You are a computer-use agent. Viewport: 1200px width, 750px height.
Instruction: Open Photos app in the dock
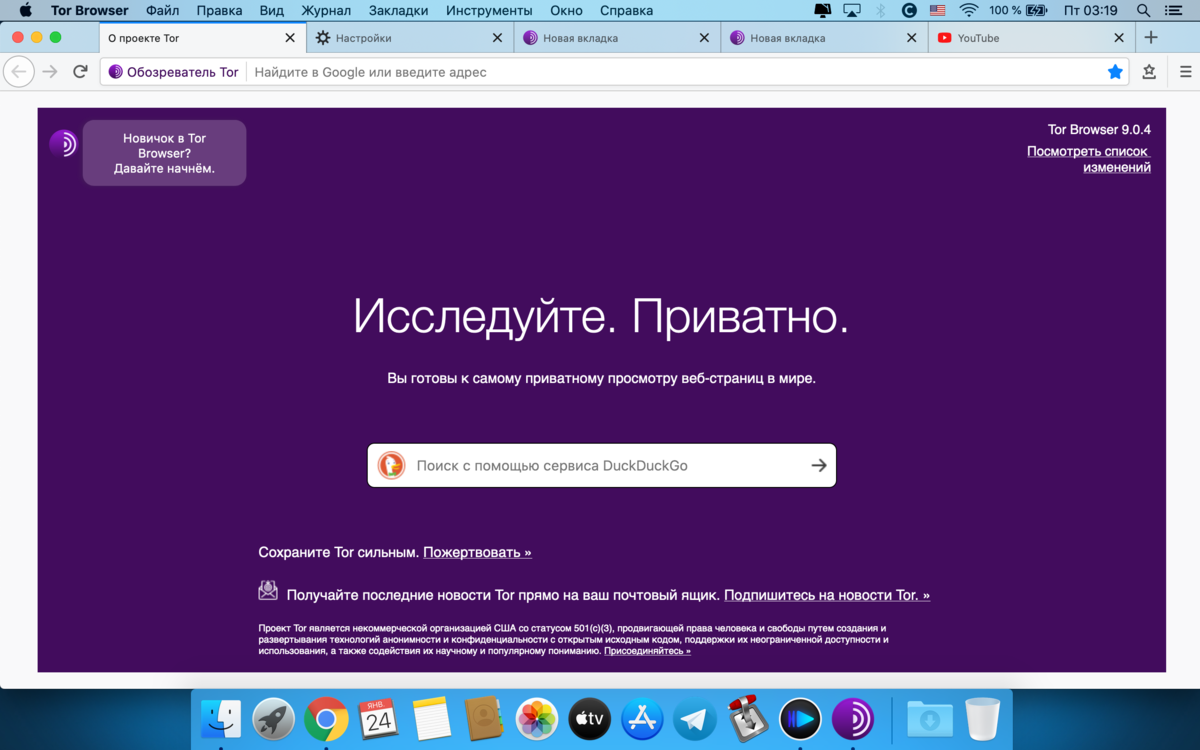click(x=537, y=718)
